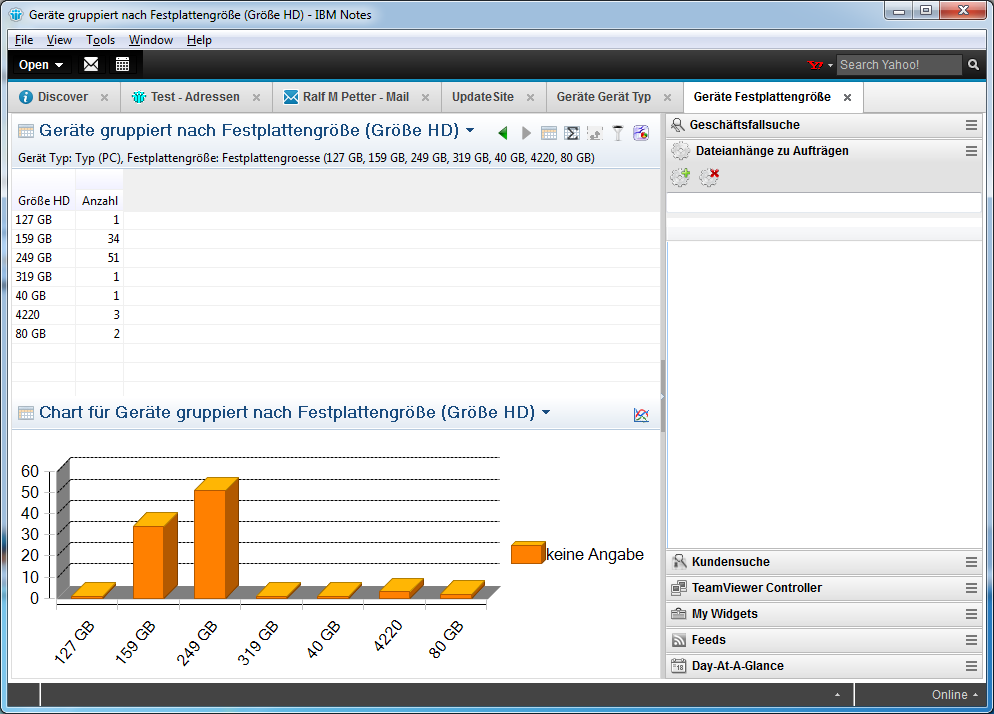The width and height of the screenshot is (994, 714).
Task: Open the Open dropdown button
Action: tap(41, 65)
